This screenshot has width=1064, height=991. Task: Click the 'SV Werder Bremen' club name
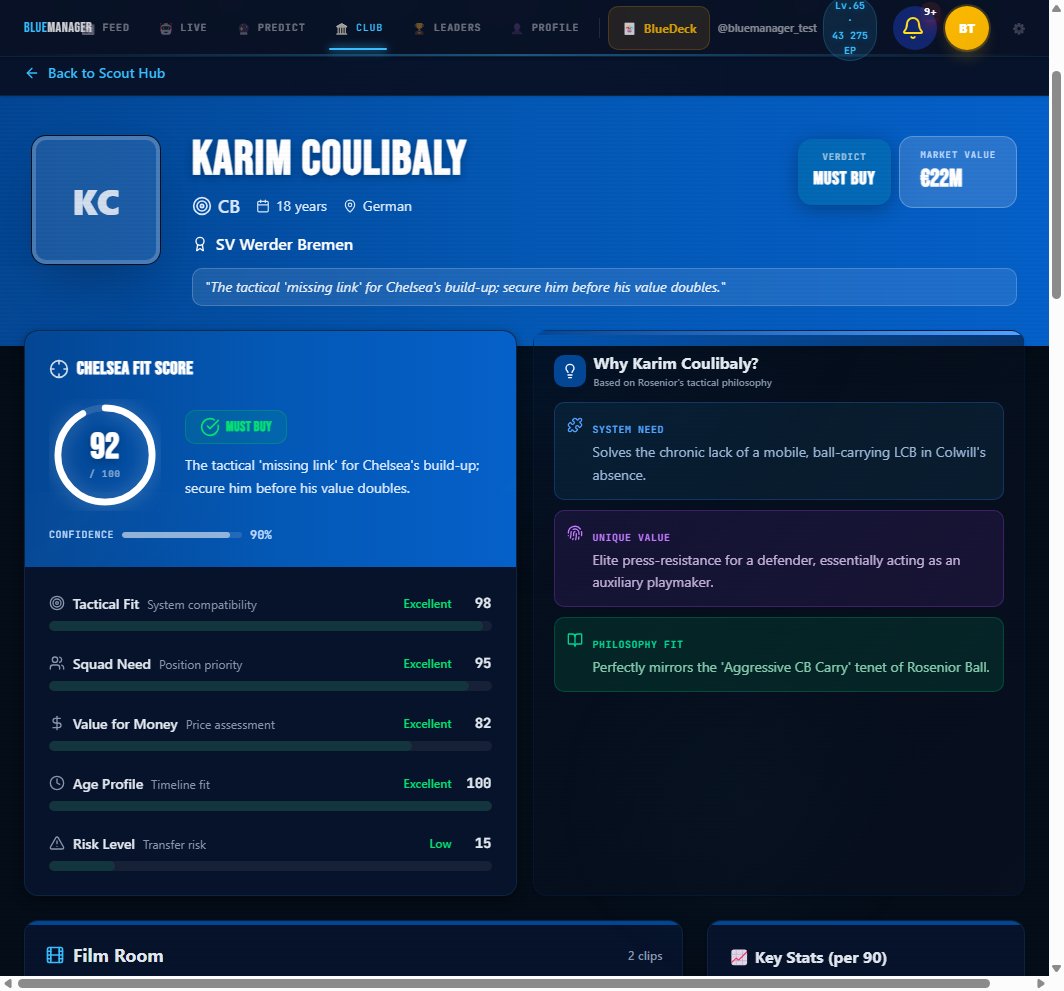[284, 244]
